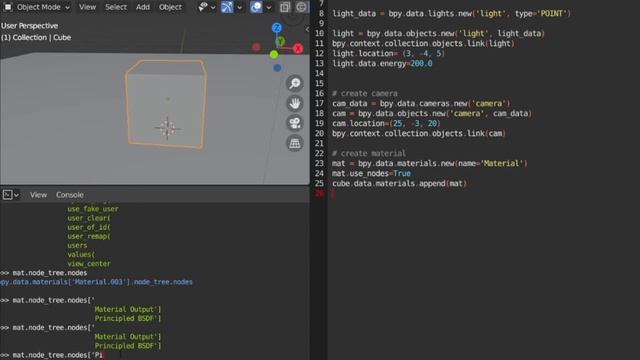Toggle the viewport gizmos button
Image resolution: width=640 pixels, height=360 pixels.
(x=227, y=7)
